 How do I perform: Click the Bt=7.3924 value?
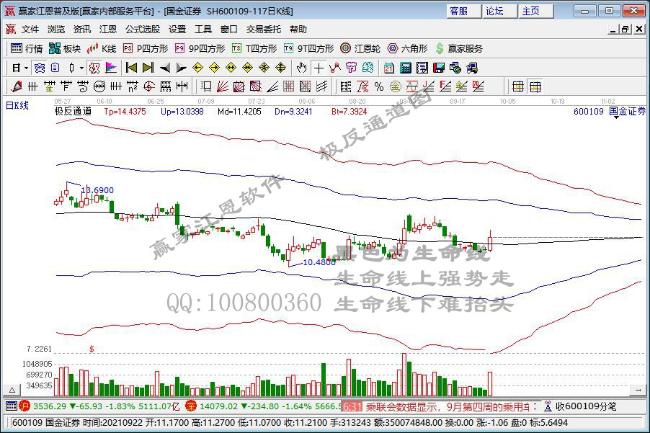(x=349, y=111)
